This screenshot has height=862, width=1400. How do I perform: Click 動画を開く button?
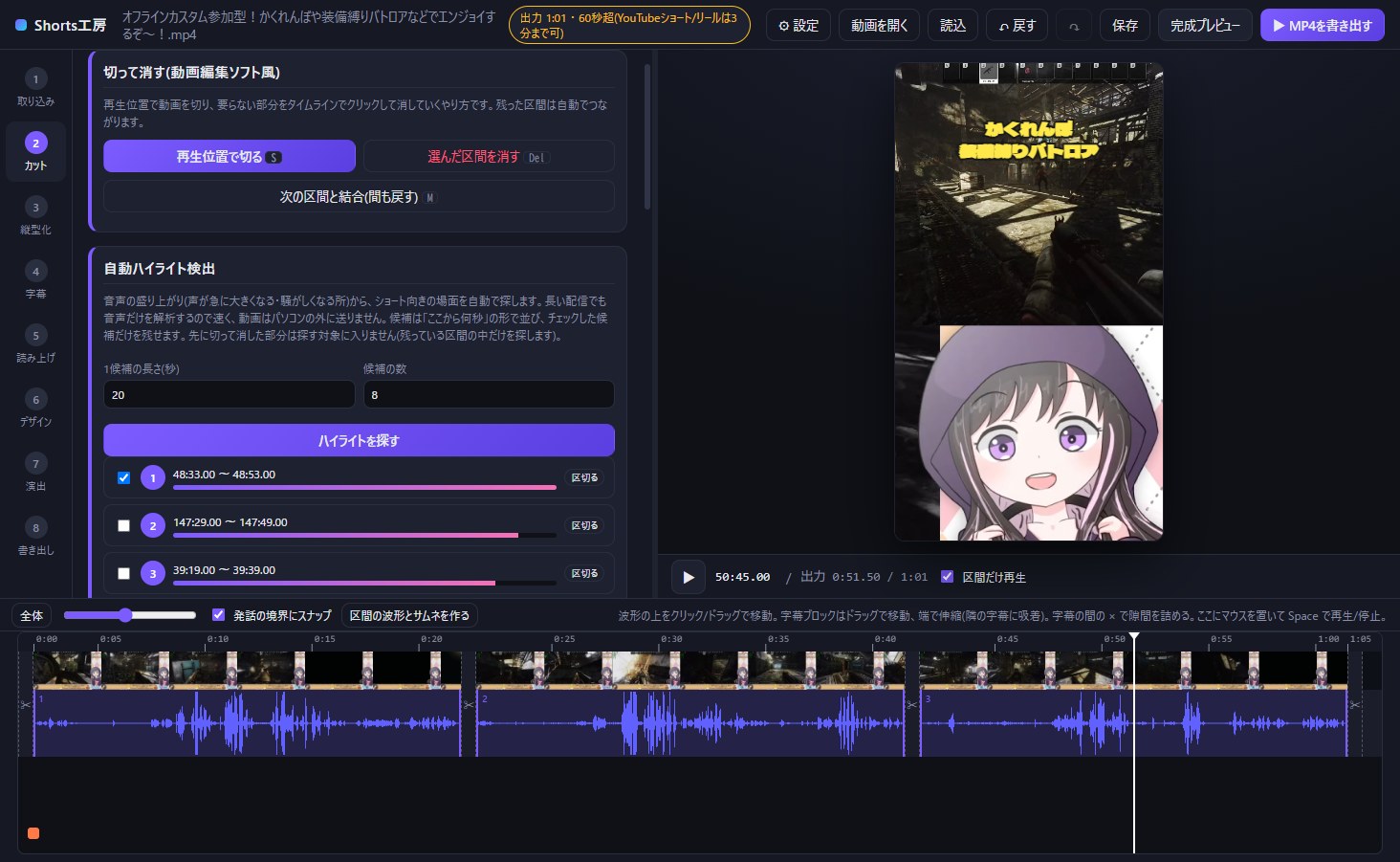[880, 26]
